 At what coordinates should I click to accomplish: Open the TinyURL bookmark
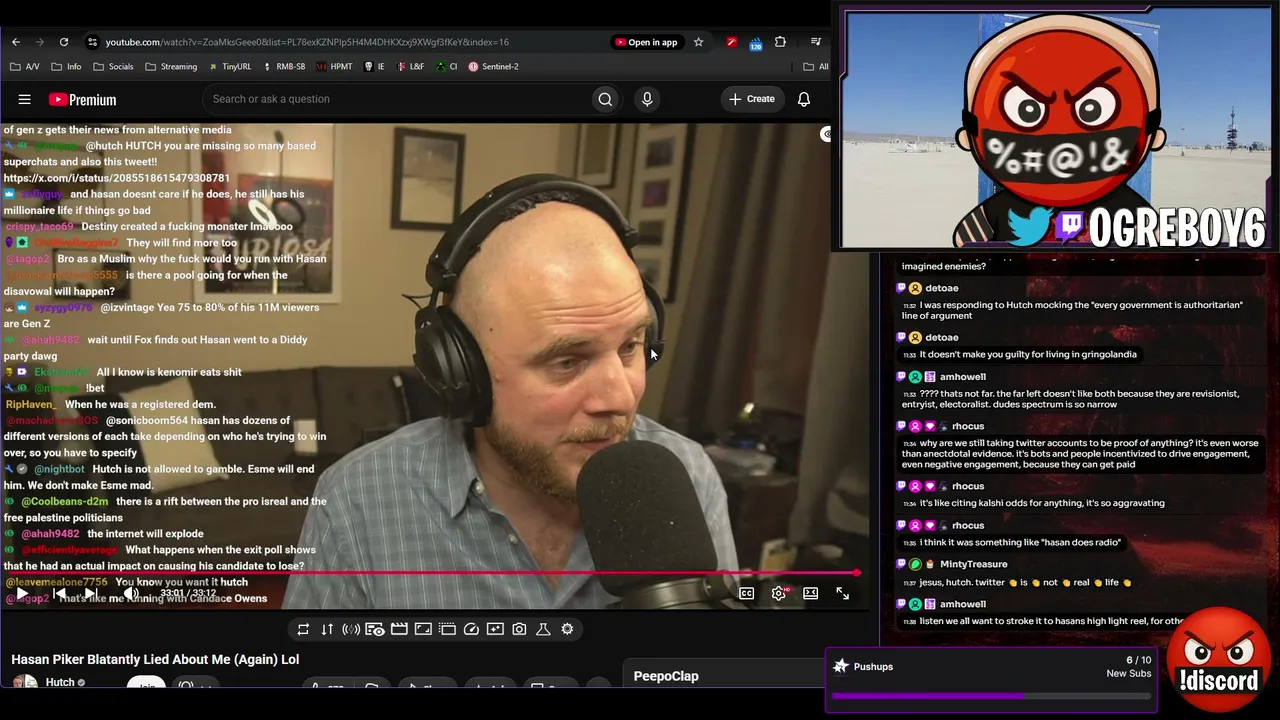[229, 67]
